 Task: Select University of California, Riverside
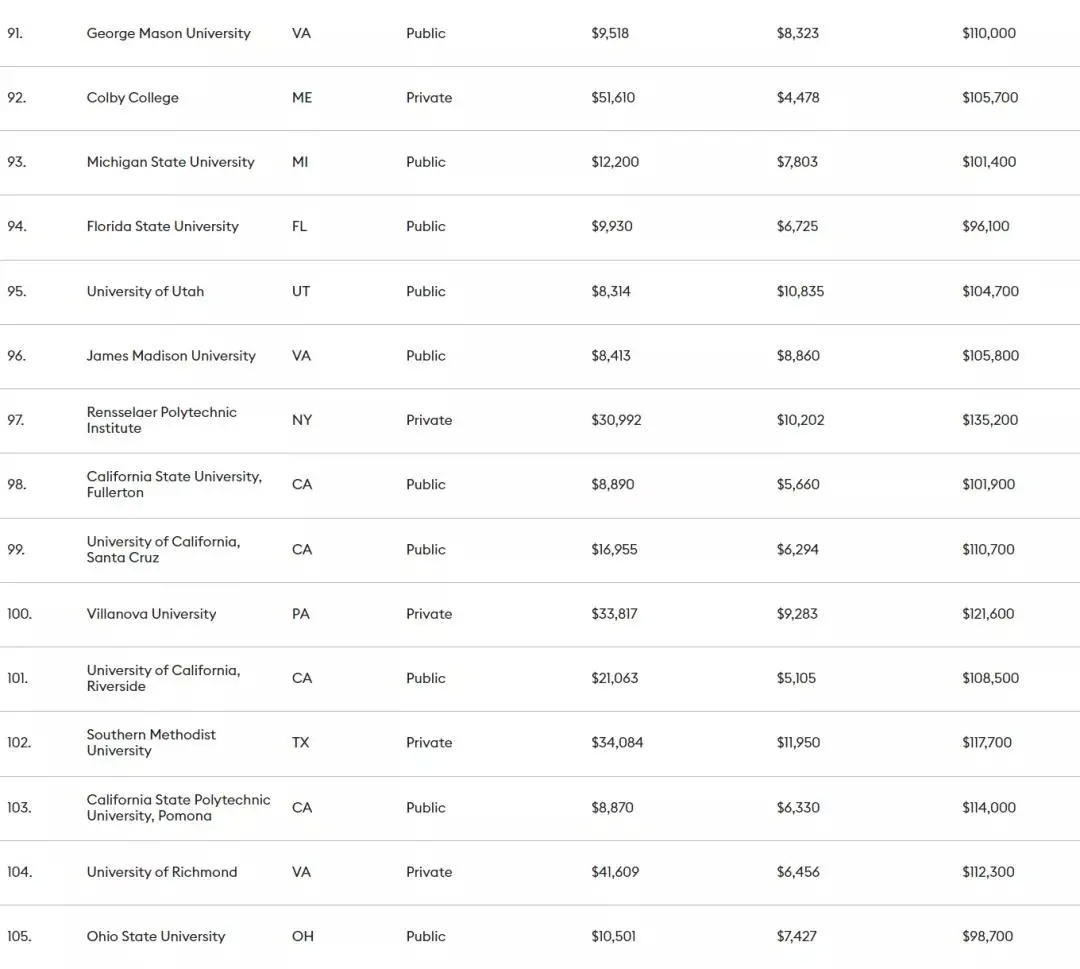(x=163, y=678)
